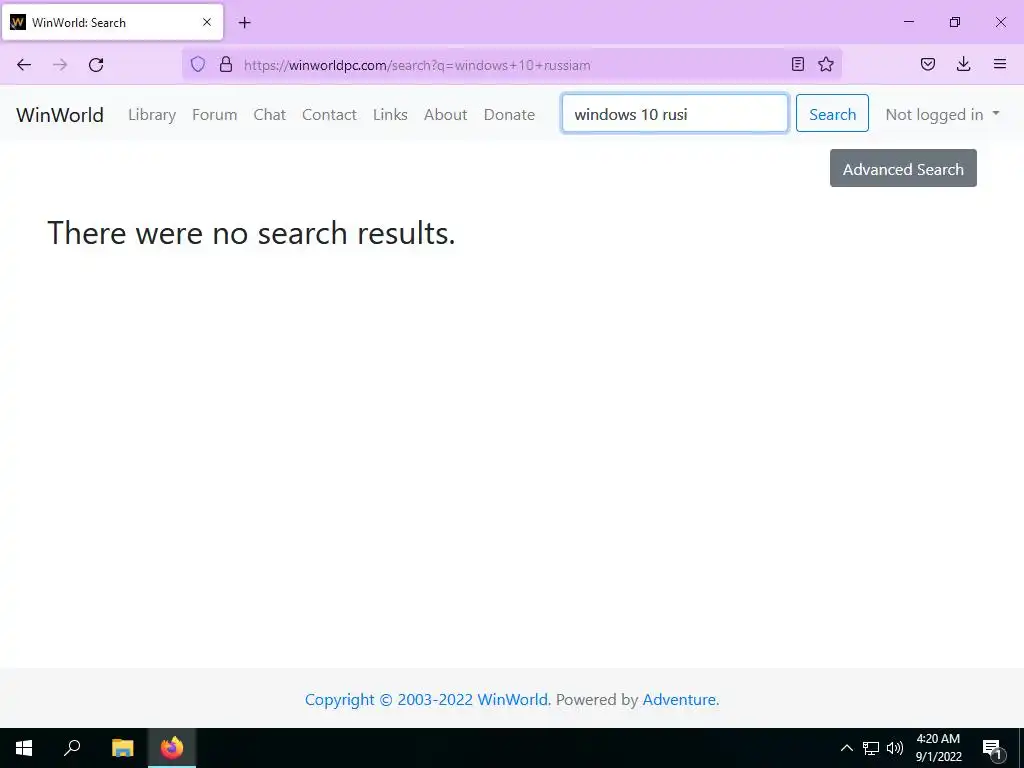Open Advanced Search
The height and width of the screenshot is (768, 1024).
pyautogui.click(x=903, y=168)
